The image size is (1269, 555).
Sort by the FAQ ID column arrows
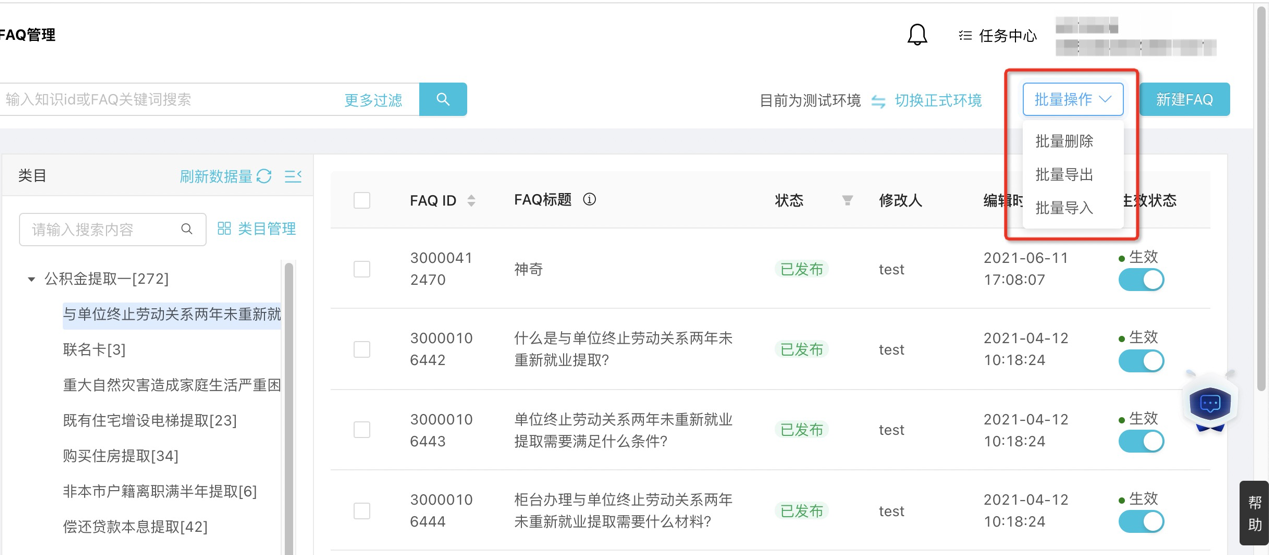tap(472, 201)
